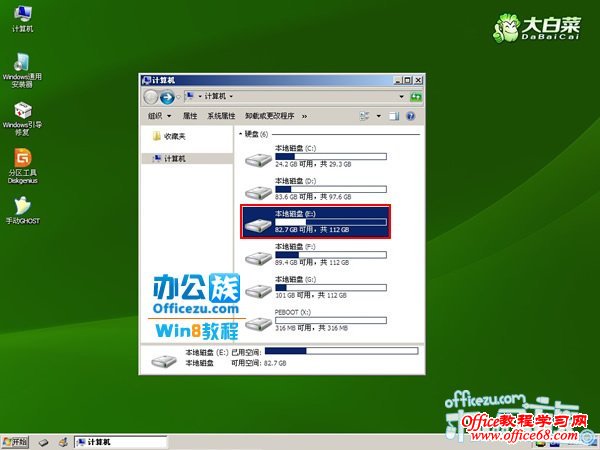Screen dimensions: 600x450
Task: Select PEBOOT X: drive icon
Action: click(x=258, y=324)
